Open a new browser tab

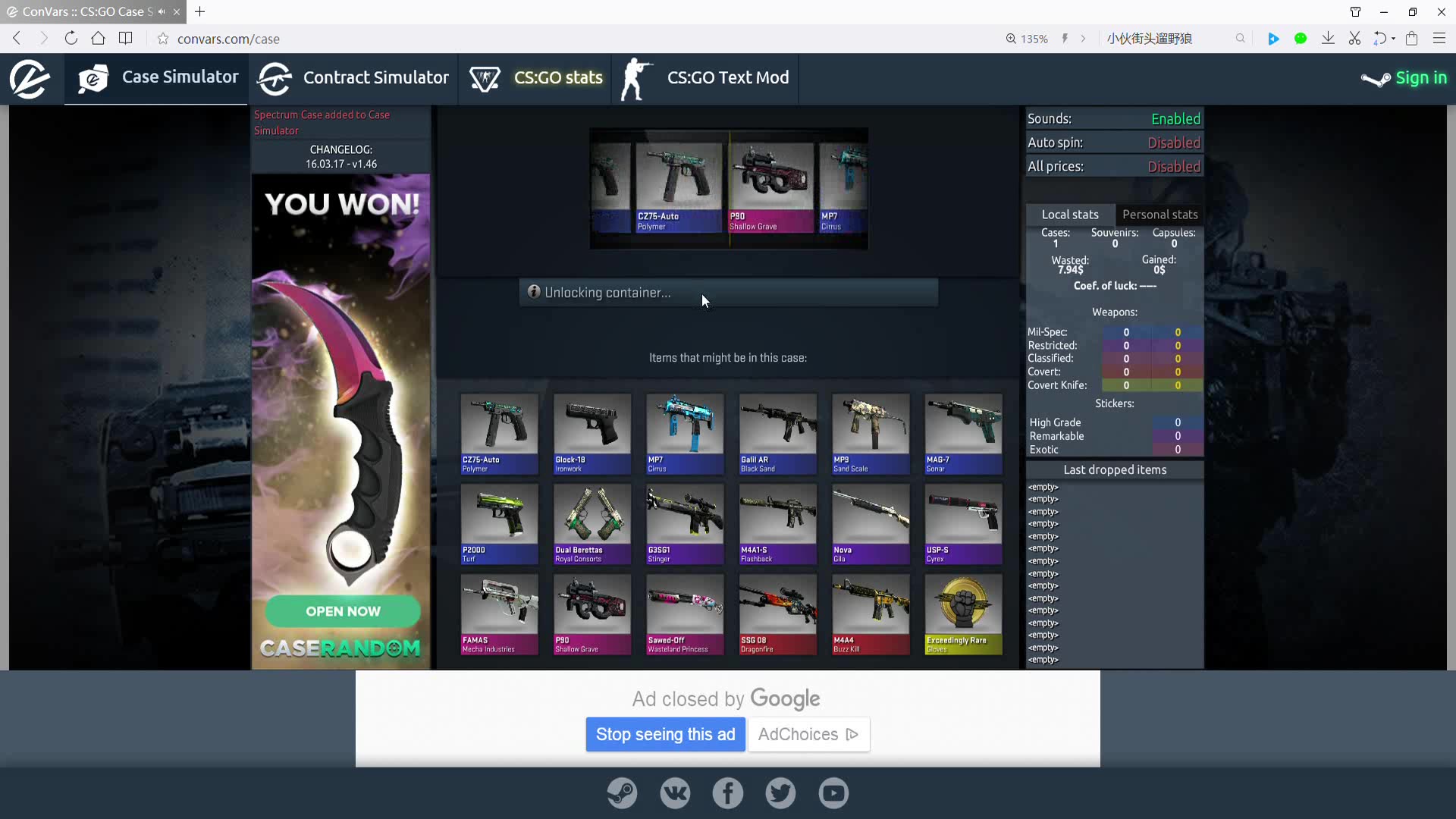200,11
